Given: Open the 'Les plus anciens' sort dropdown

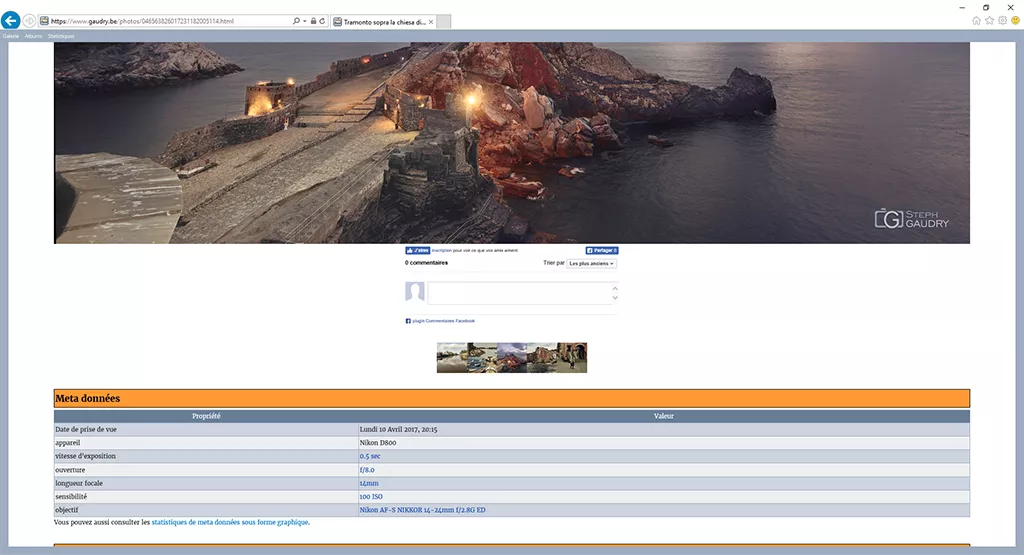Looking at the screenshot, I should 592,263.
